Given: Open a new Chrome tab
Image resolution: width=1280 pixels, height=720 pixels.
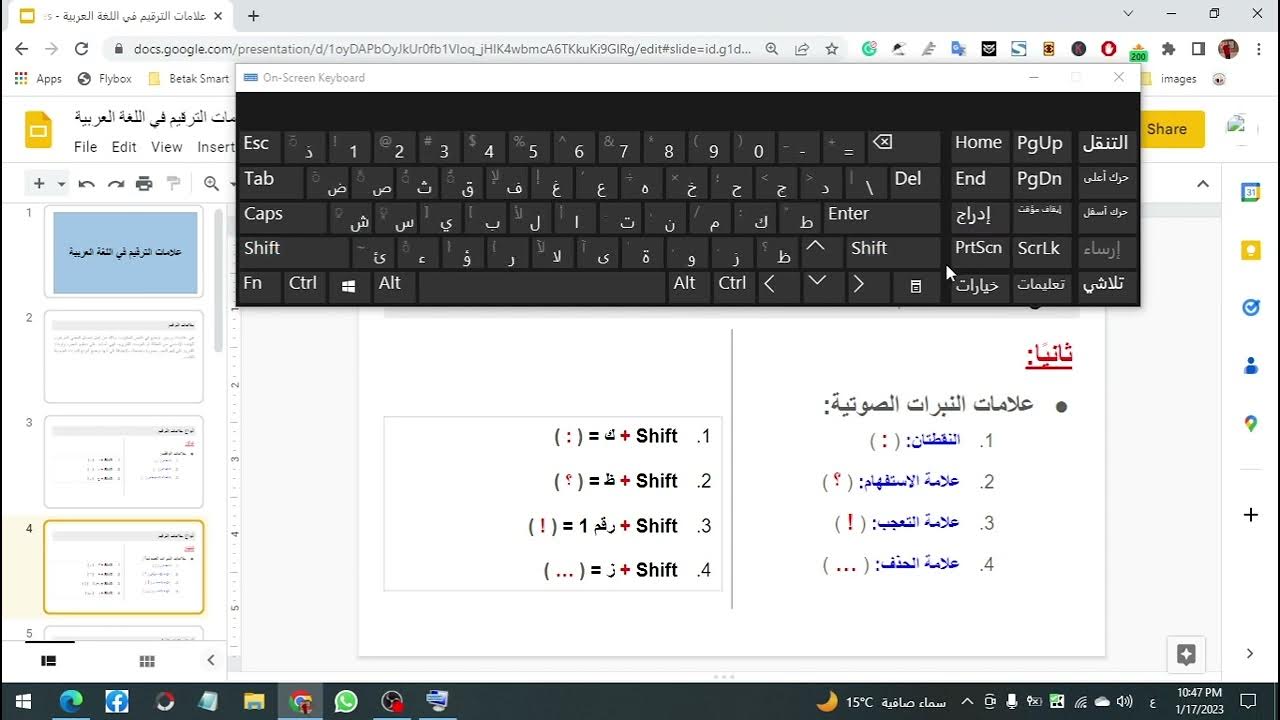Looking at the screenshot, I should pyautogui.click(x=253, y=16).
